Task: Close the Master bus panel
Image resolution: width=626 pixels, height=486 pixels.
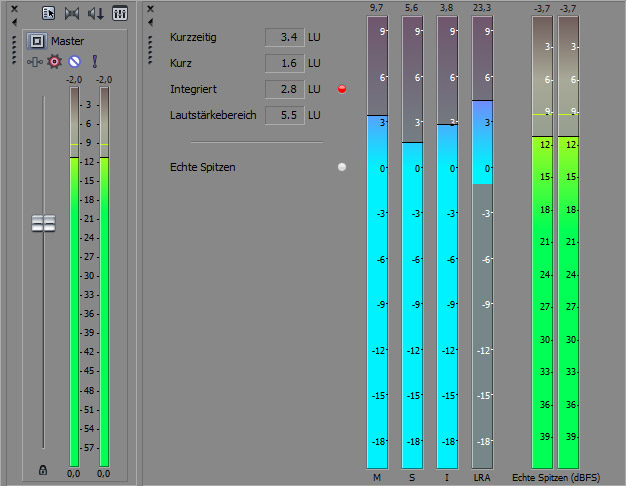Action: (14, 8)
